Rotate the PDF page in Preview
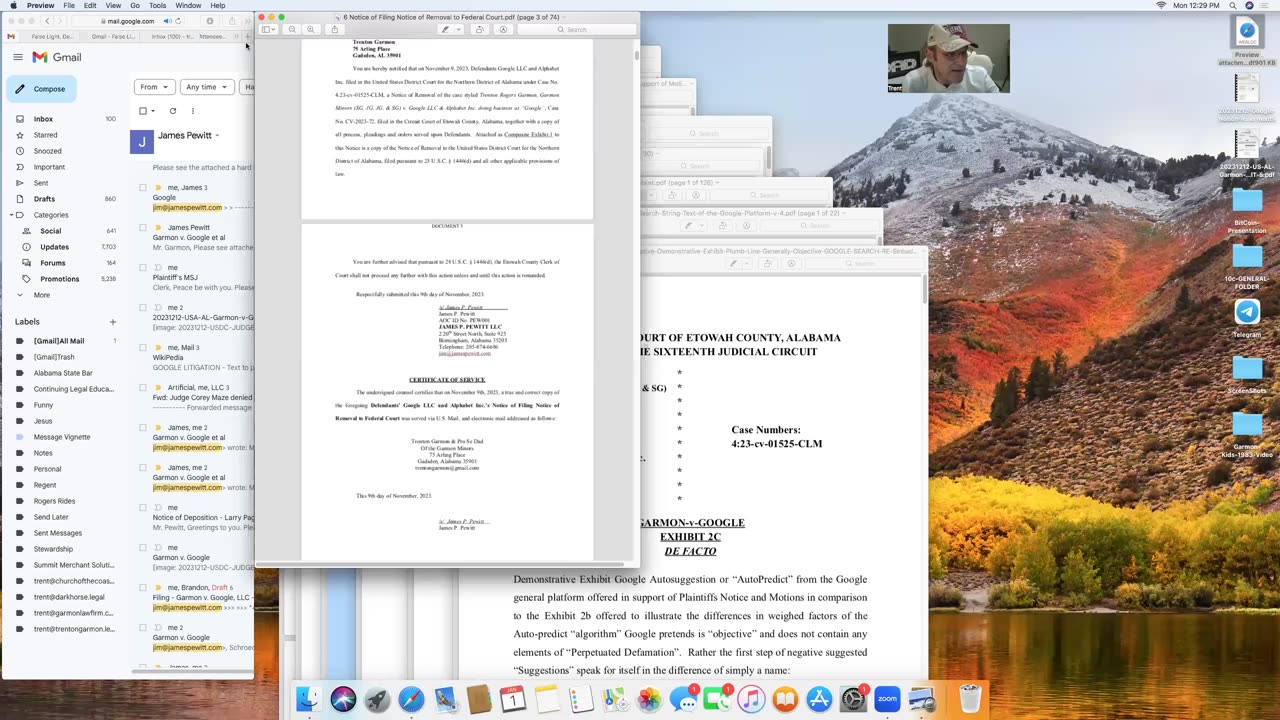 (x=479, y=30)
